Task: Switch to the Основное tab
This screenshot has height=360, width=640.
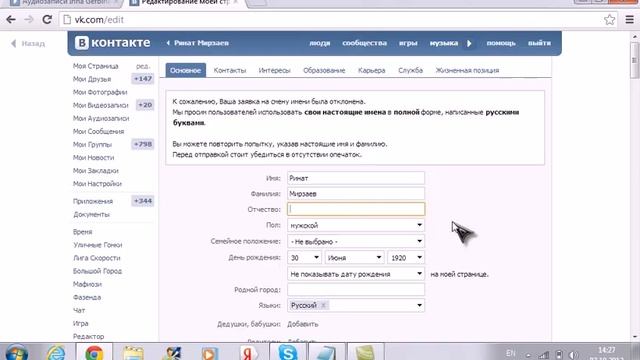Action: click(x=185, y=70)
